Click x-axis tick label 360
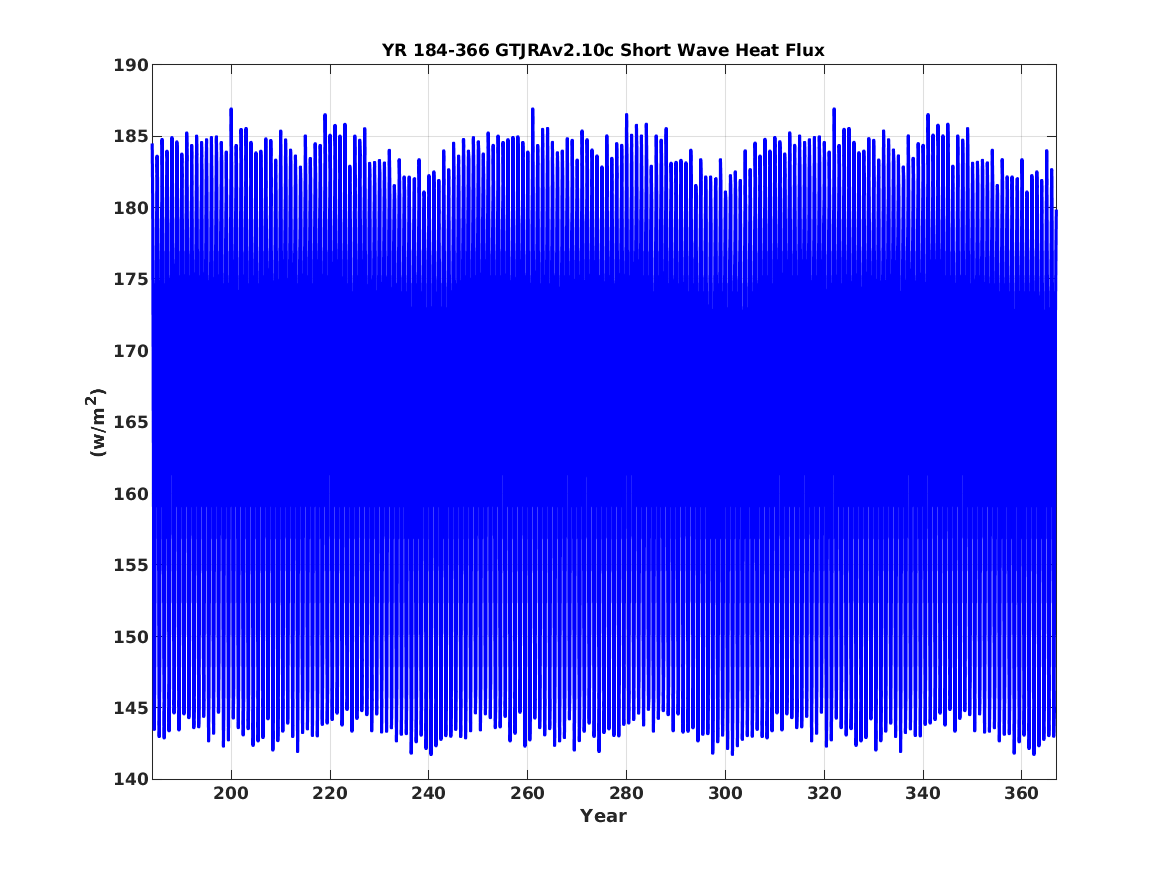This screenshot has width=1167, height=875. pos(1021,794)
